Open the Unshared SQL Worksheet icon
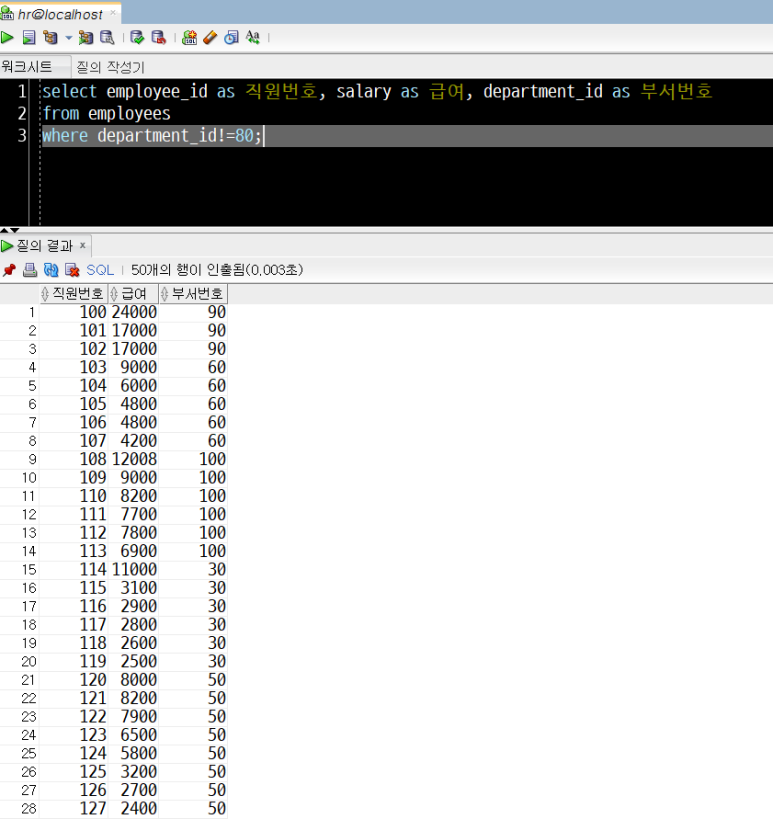 coord(189,38)
